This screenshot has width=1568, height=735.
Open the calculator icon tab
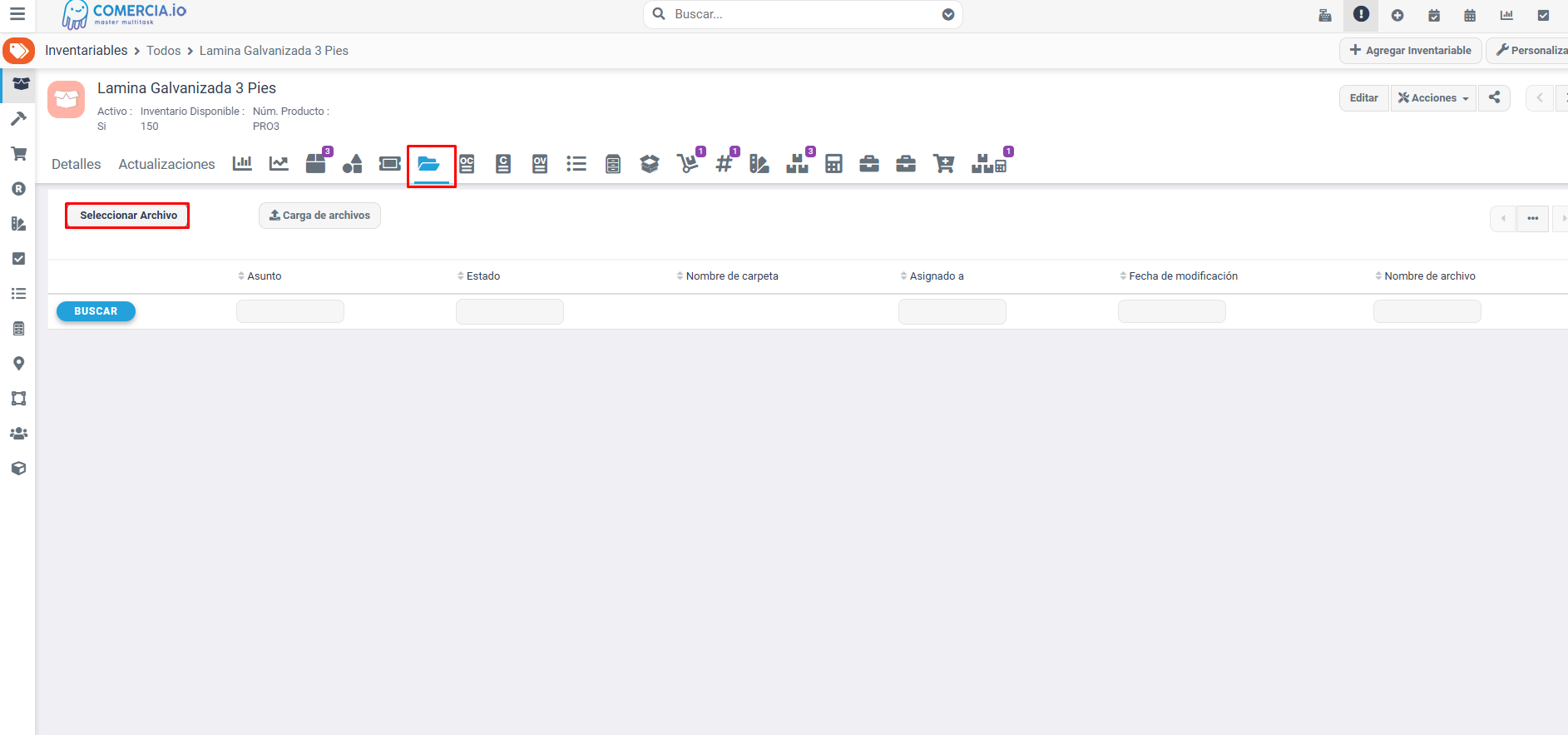pyautogui.click(x=833, y=164)
